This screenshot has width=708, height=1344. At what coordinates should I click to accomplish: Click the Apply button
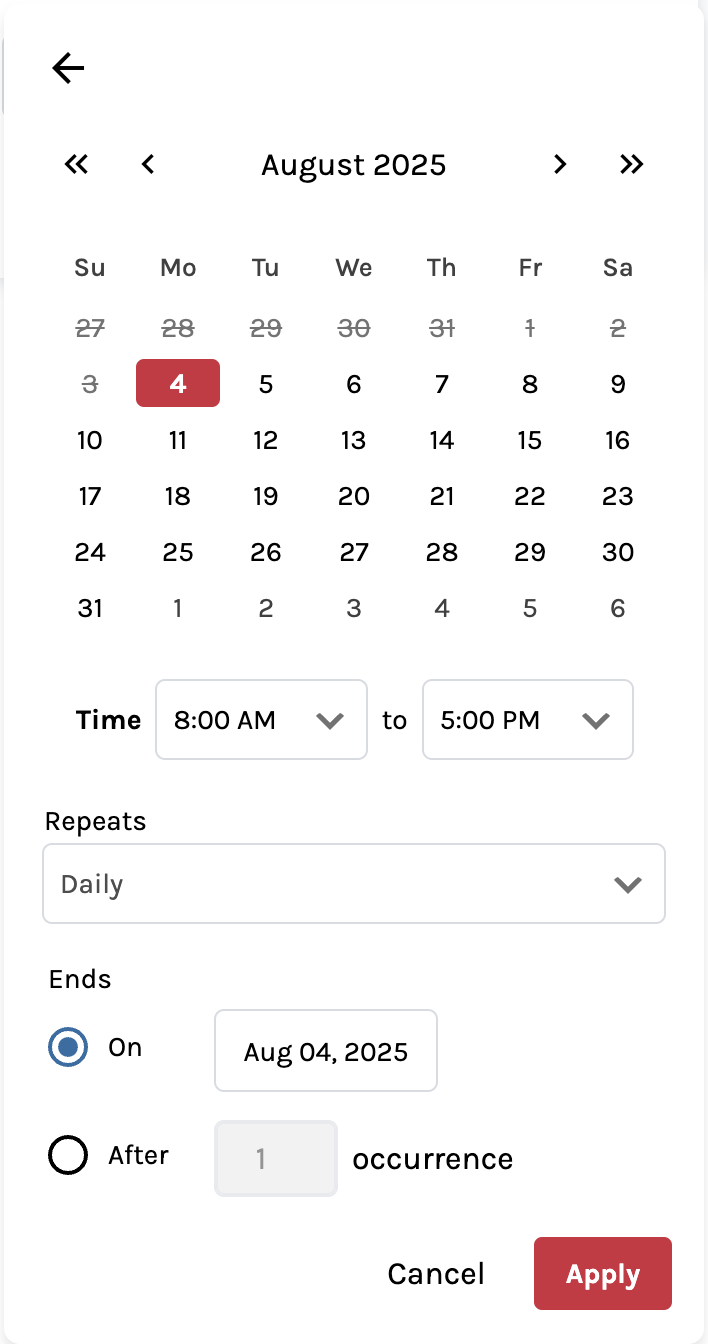coord(602,1274)
